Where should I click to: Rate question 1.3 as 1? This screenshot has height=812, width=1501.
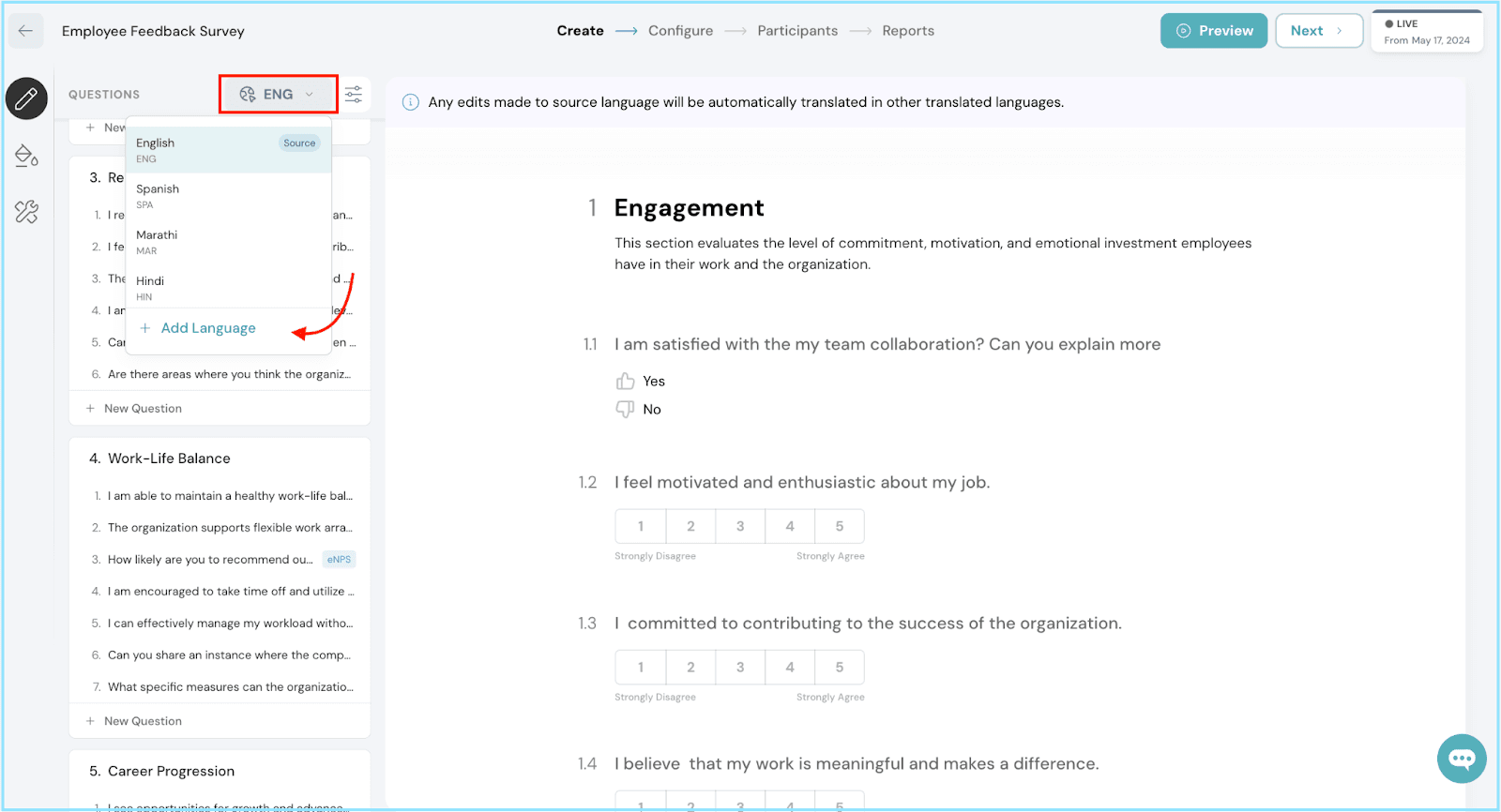(641, 668)
